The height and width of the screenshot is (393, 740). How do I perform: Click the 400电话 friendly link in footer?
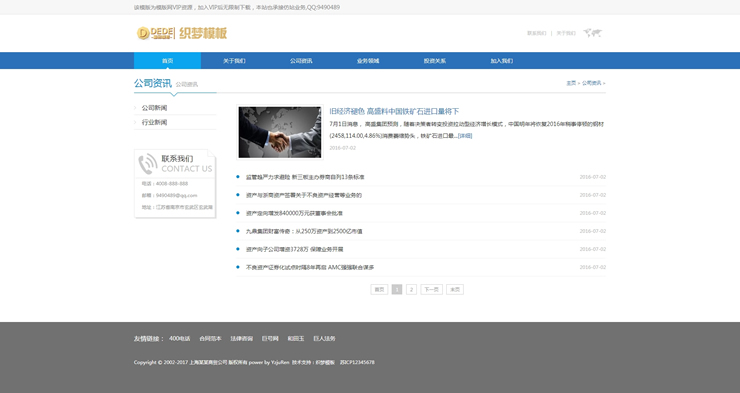[180, 338]
